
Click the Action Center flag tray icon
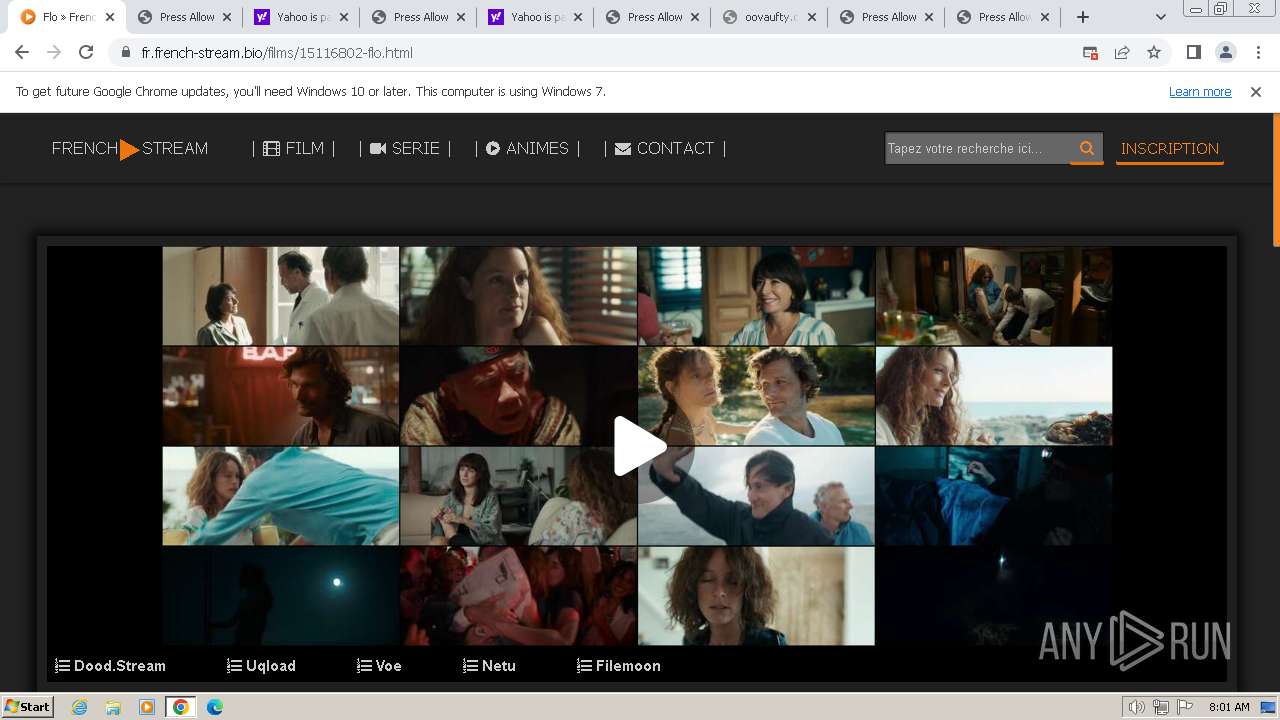[1183, 707]
